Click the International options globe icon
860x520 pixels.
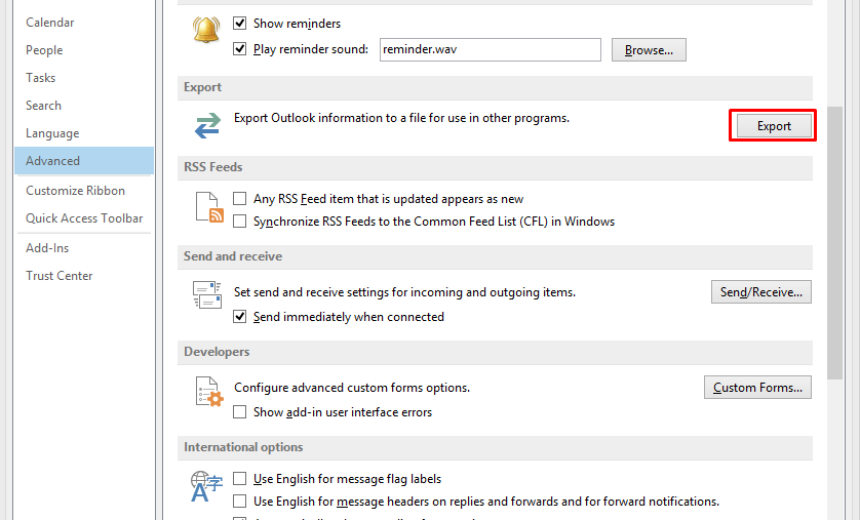[x=206, y=485]
